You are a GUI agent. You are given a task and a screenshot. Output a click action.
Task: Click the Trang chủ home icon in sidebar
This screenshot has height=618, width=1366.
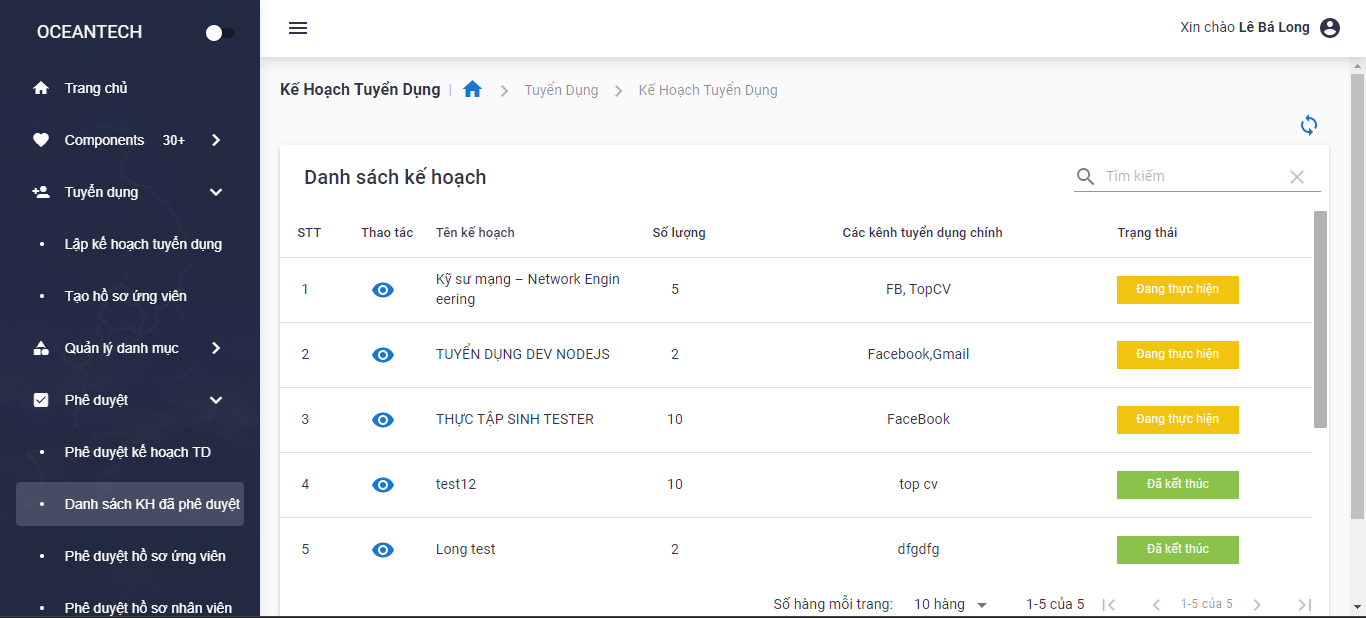(41, 88)
